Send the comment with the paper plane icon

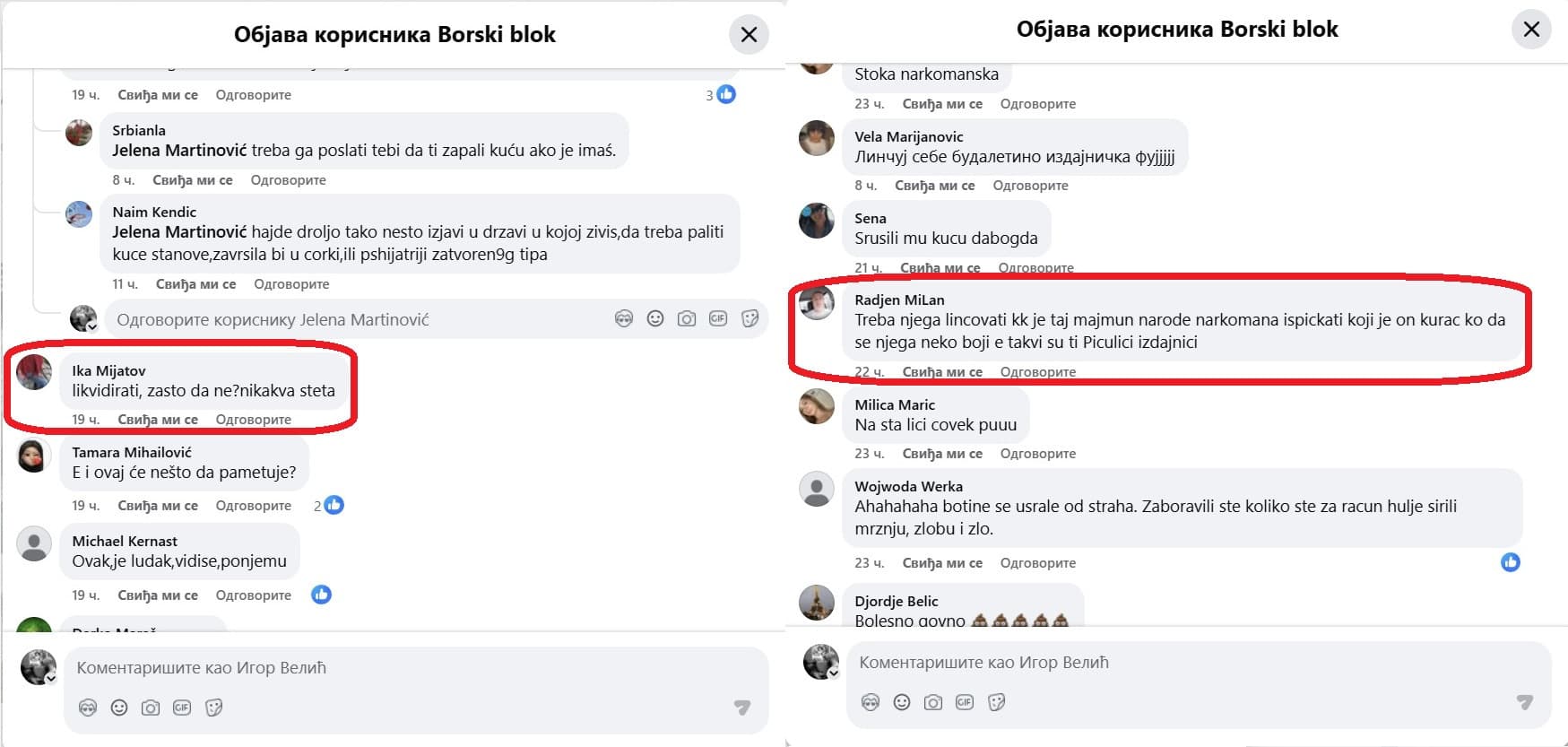741,708
